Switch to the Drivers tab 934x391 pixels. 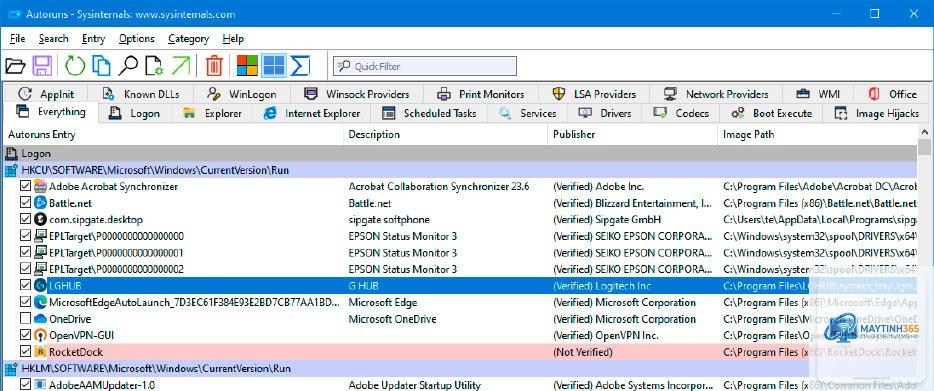(x=605, y=113)
